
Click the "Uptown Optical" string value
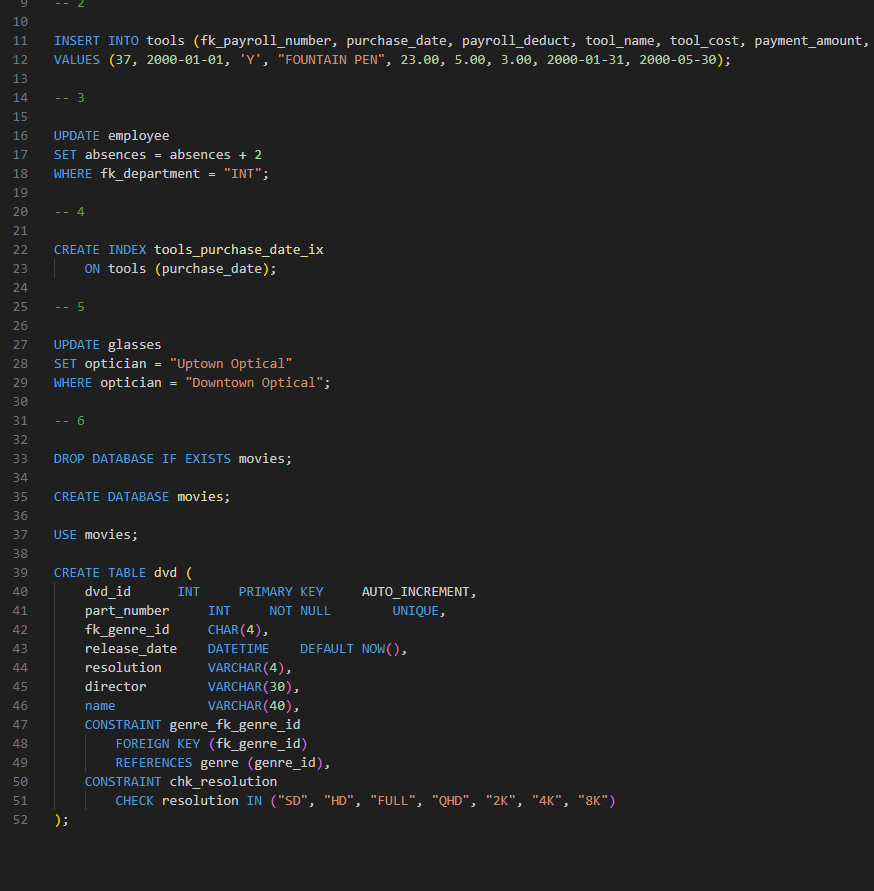point(231,363)
